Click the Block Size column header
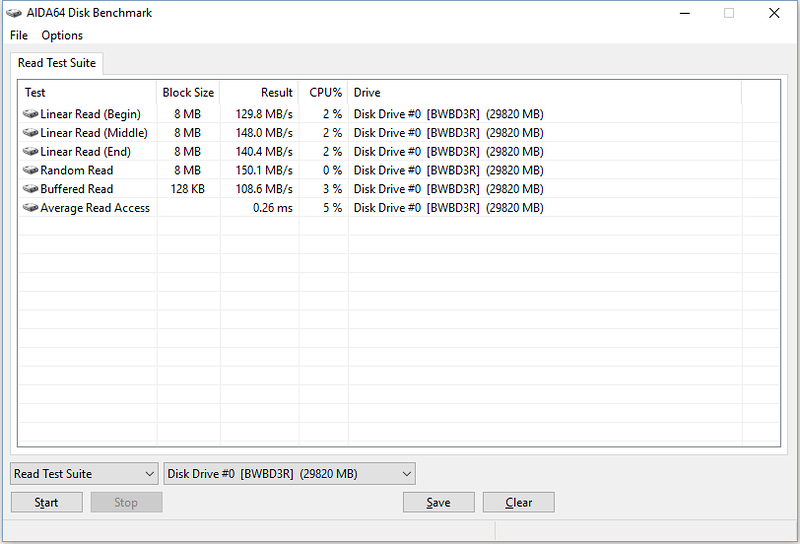 pyautogui.click(x=188, y=92)
